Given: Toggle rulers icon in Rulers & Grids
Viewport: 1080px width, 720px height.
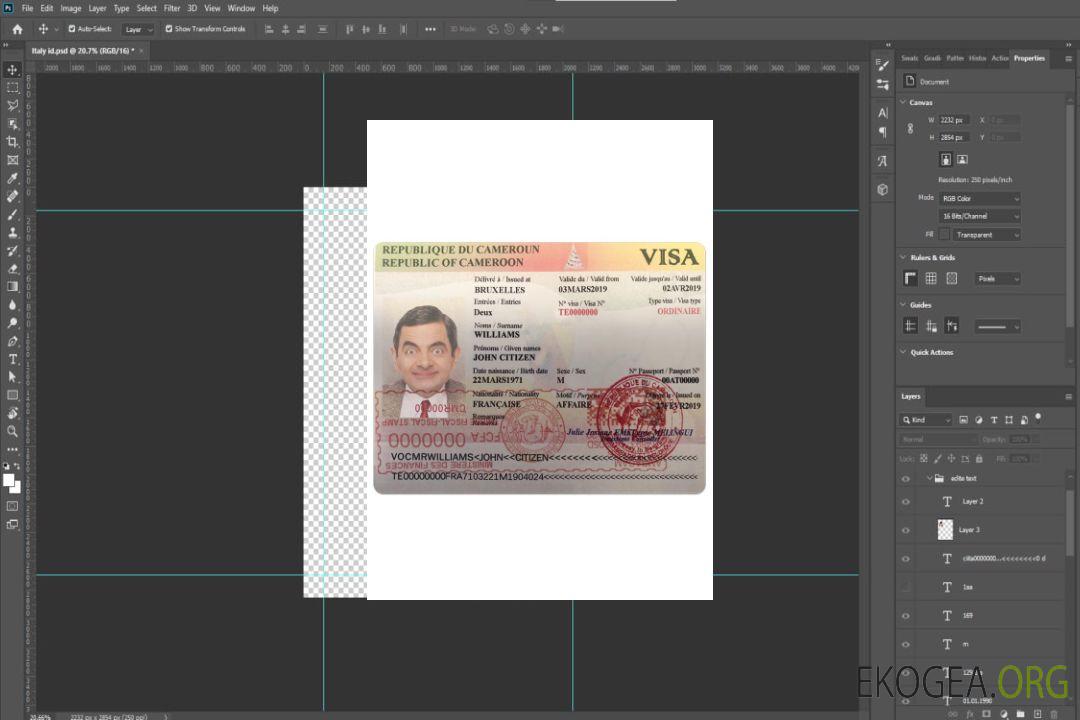Looking at the screenshot, I should [x=911, y=278].
